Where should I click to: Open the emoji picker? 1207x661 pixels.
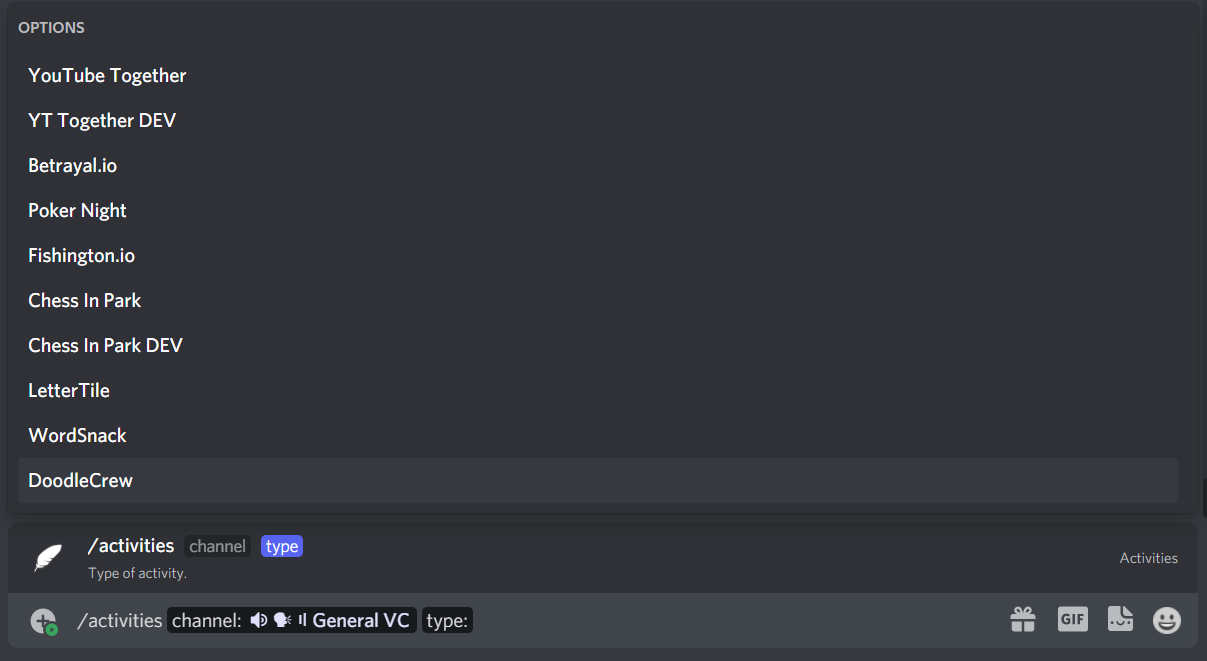(1167, 620)
